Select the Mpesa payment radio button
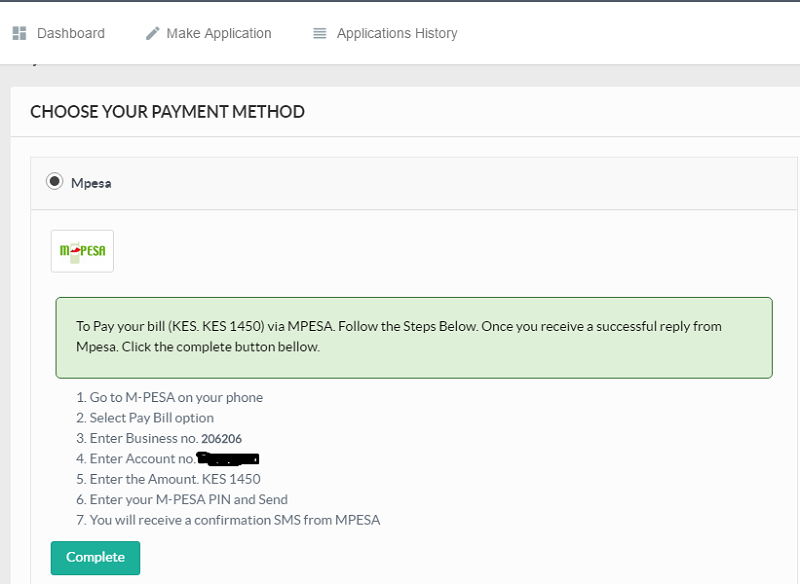Viewport: 800px width, 584px height. (55, 182)
